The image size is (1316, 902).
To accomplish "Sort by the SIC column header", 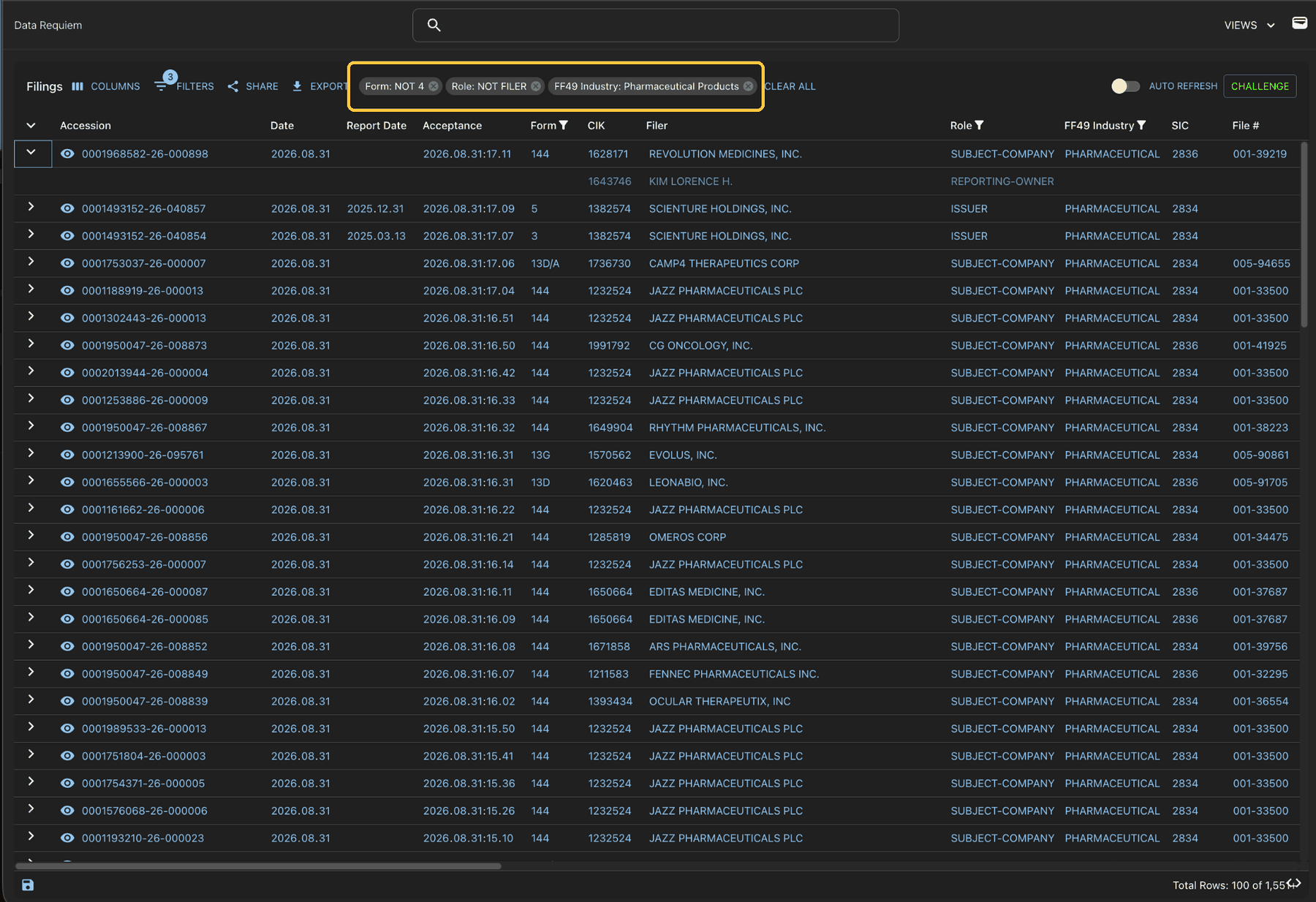I will 1180,126.
